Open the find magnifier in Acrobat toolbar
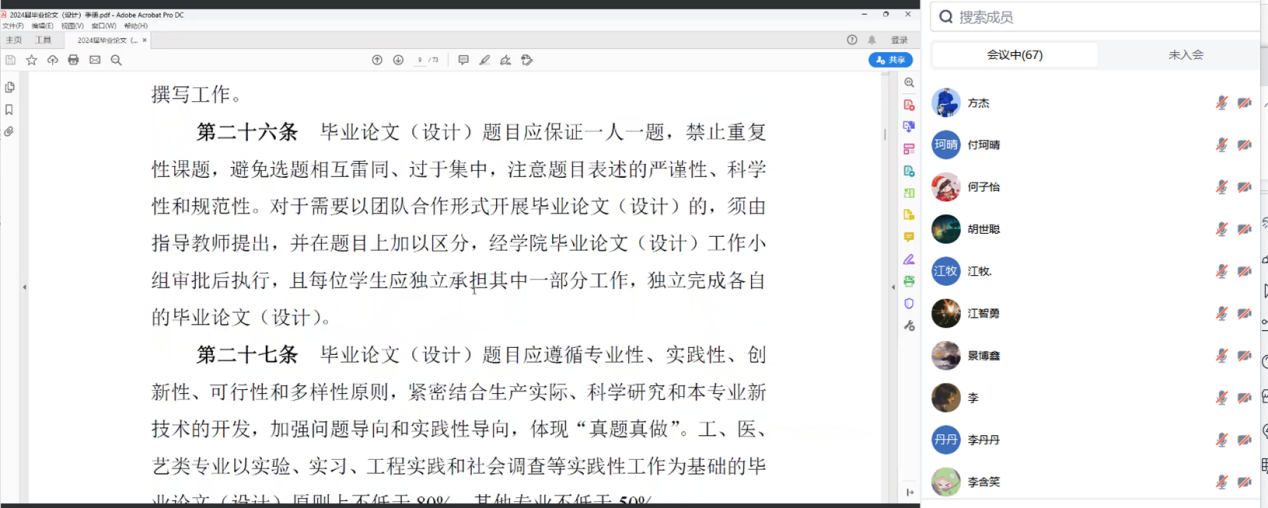This screenshot has width=1268, height=508. (x=116, y=60)
